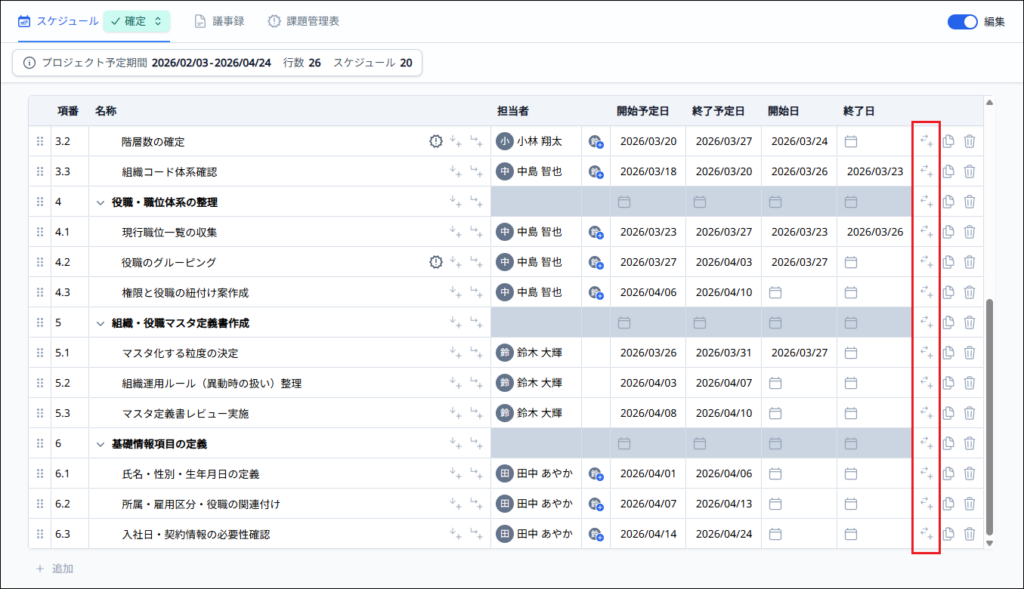Add a row below 3.3 組織コード体系確認
This screenshot has width=1024, height=589.
[454, 172]
